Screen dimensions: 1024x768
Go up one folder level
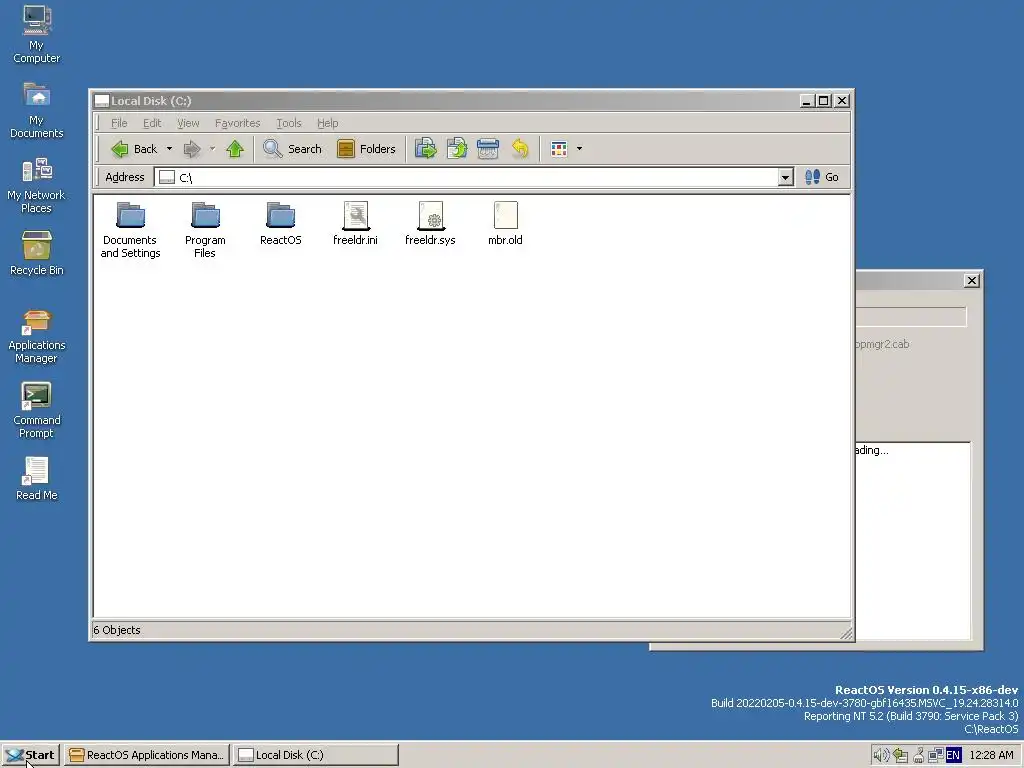(235, 149)
